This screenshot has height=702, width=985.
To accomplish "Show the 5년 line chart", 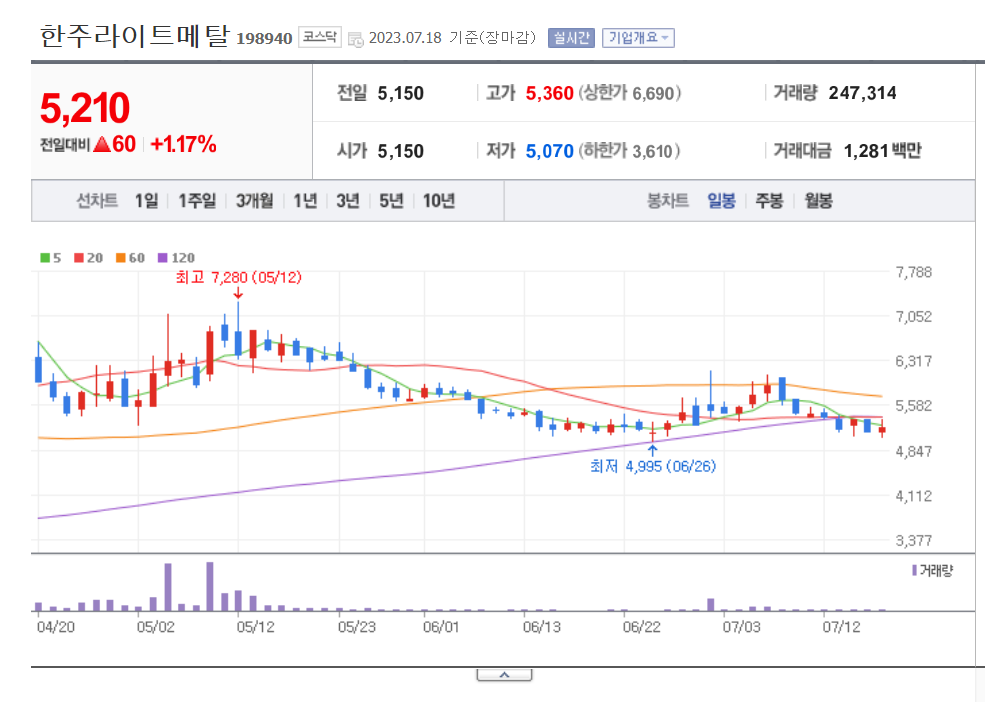I will tap(391, 201).
